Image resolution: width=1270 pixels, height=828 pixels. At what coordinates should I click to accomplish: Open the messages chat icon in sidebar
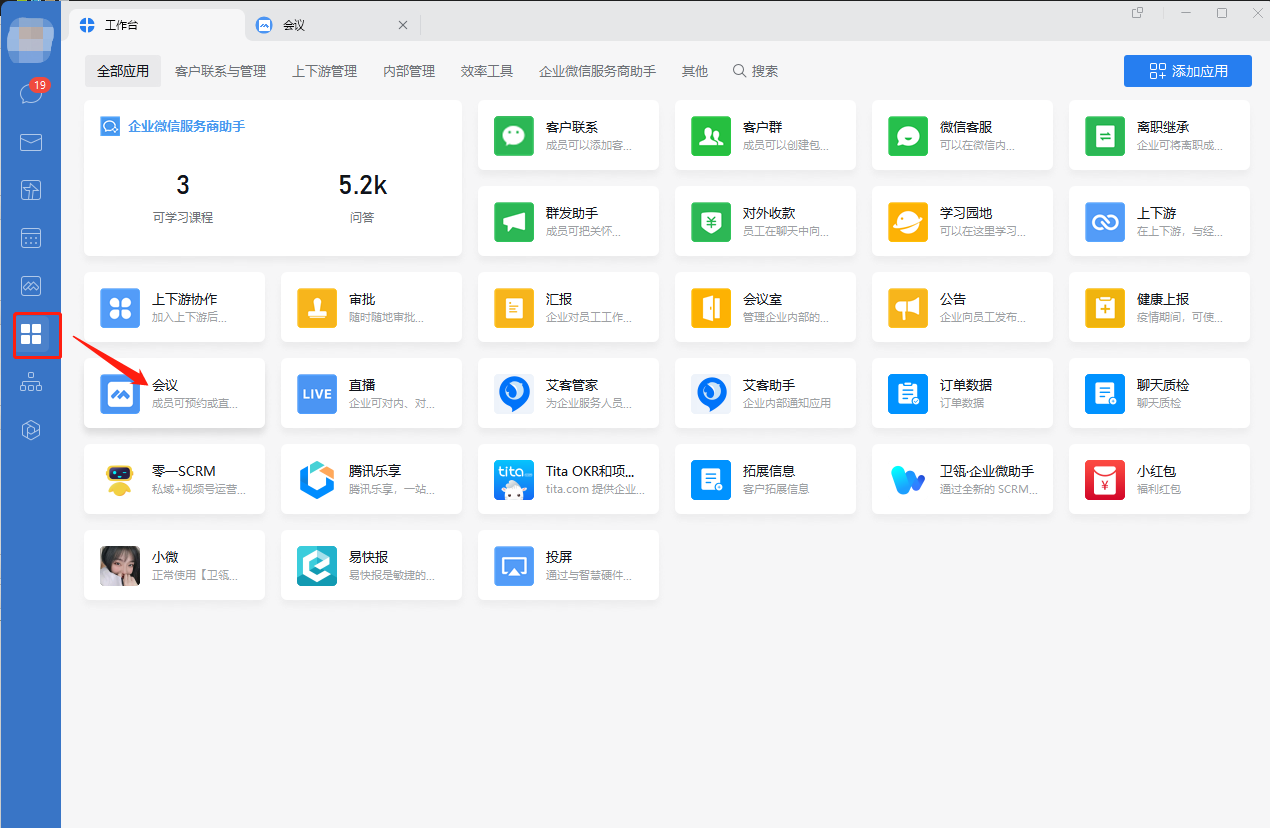(30, 94)
